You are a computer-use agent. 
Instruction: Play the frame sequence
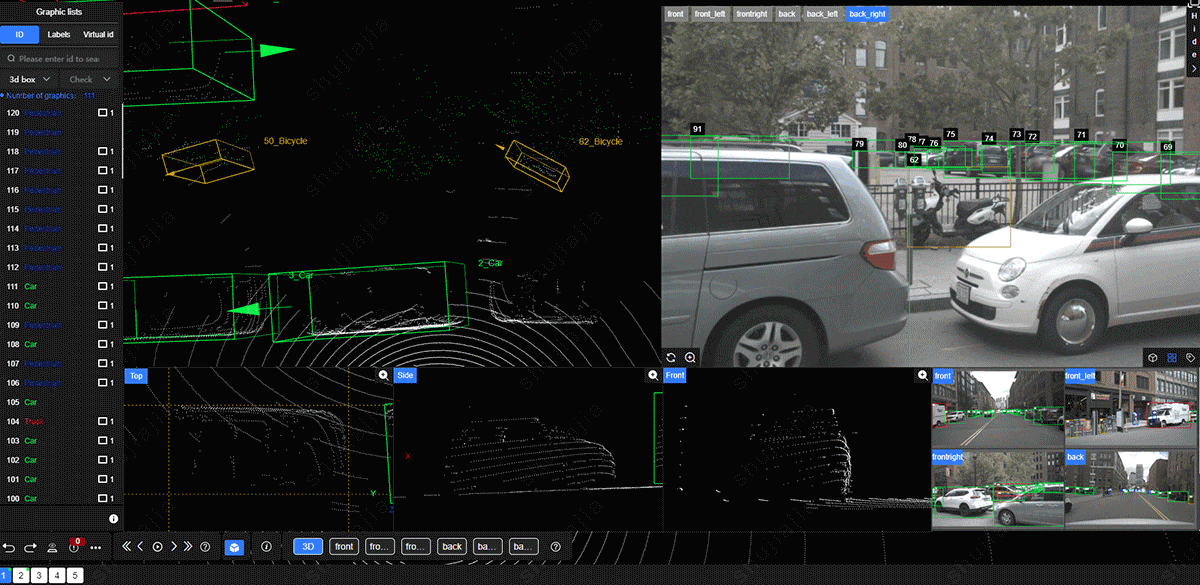[157, 547]
